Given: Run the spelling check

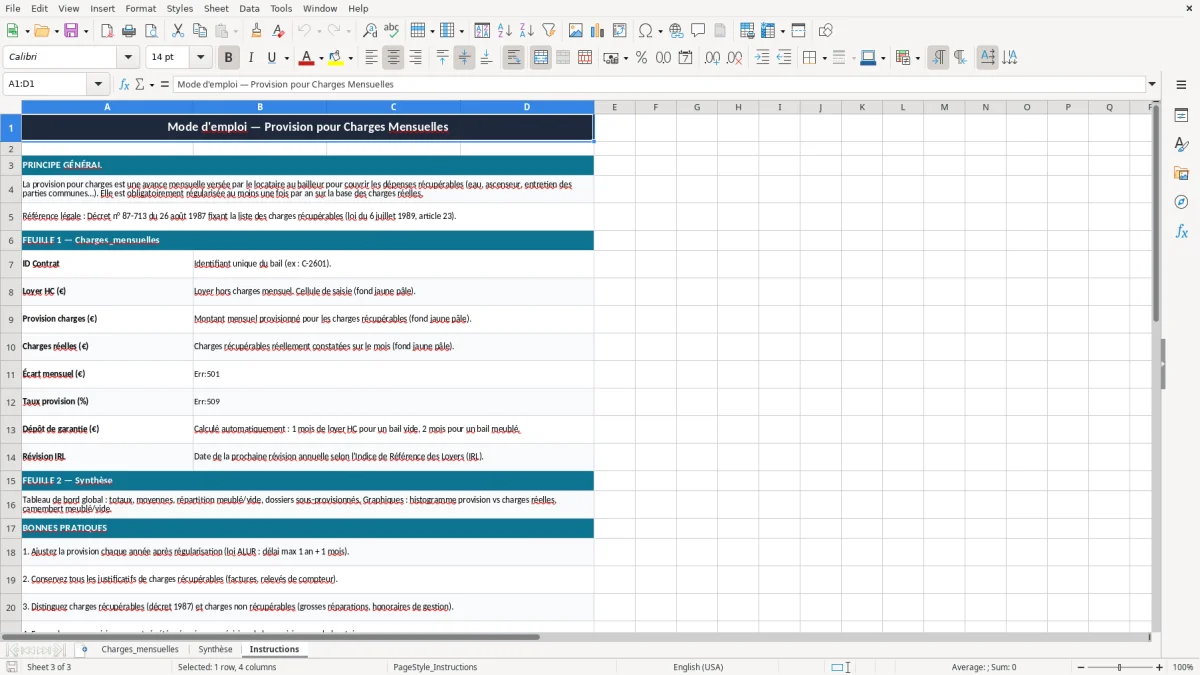Looking at the screenshot, I should coord(392,31).
